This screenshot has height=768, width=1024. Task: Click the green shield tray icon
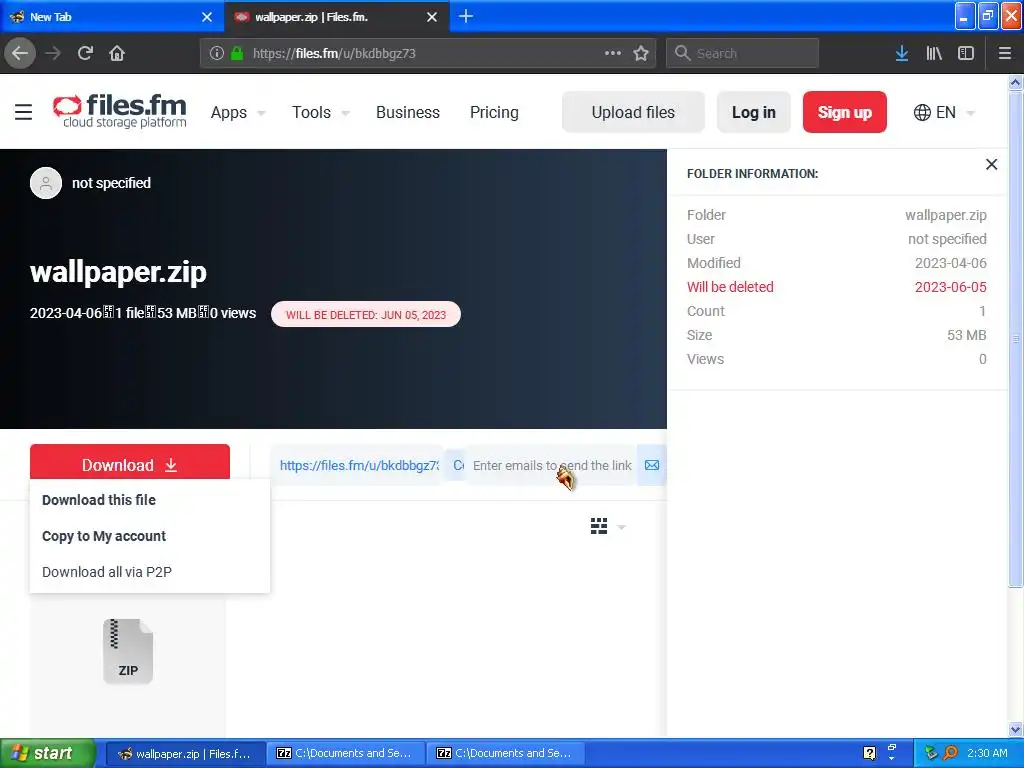(x=931, y=753)
